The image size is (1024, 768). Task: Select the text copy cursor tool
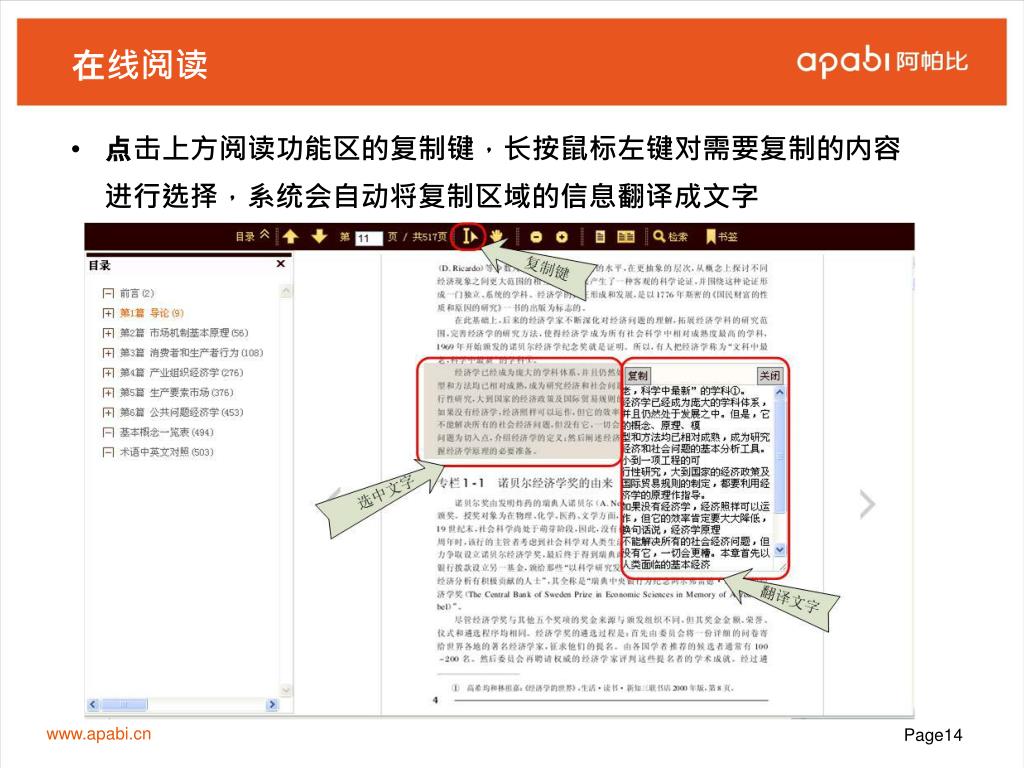click(470, 236)
